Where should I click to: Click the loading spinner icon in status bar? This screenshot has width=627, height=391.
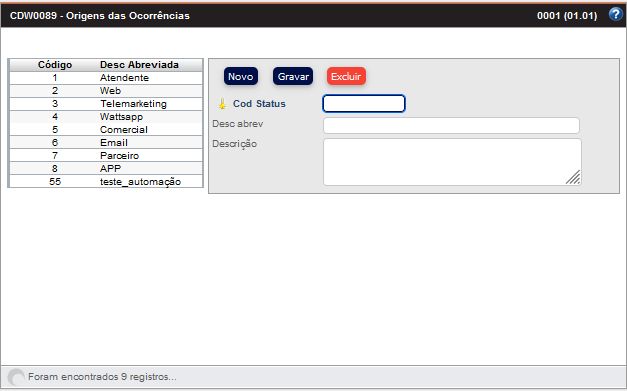16,377
